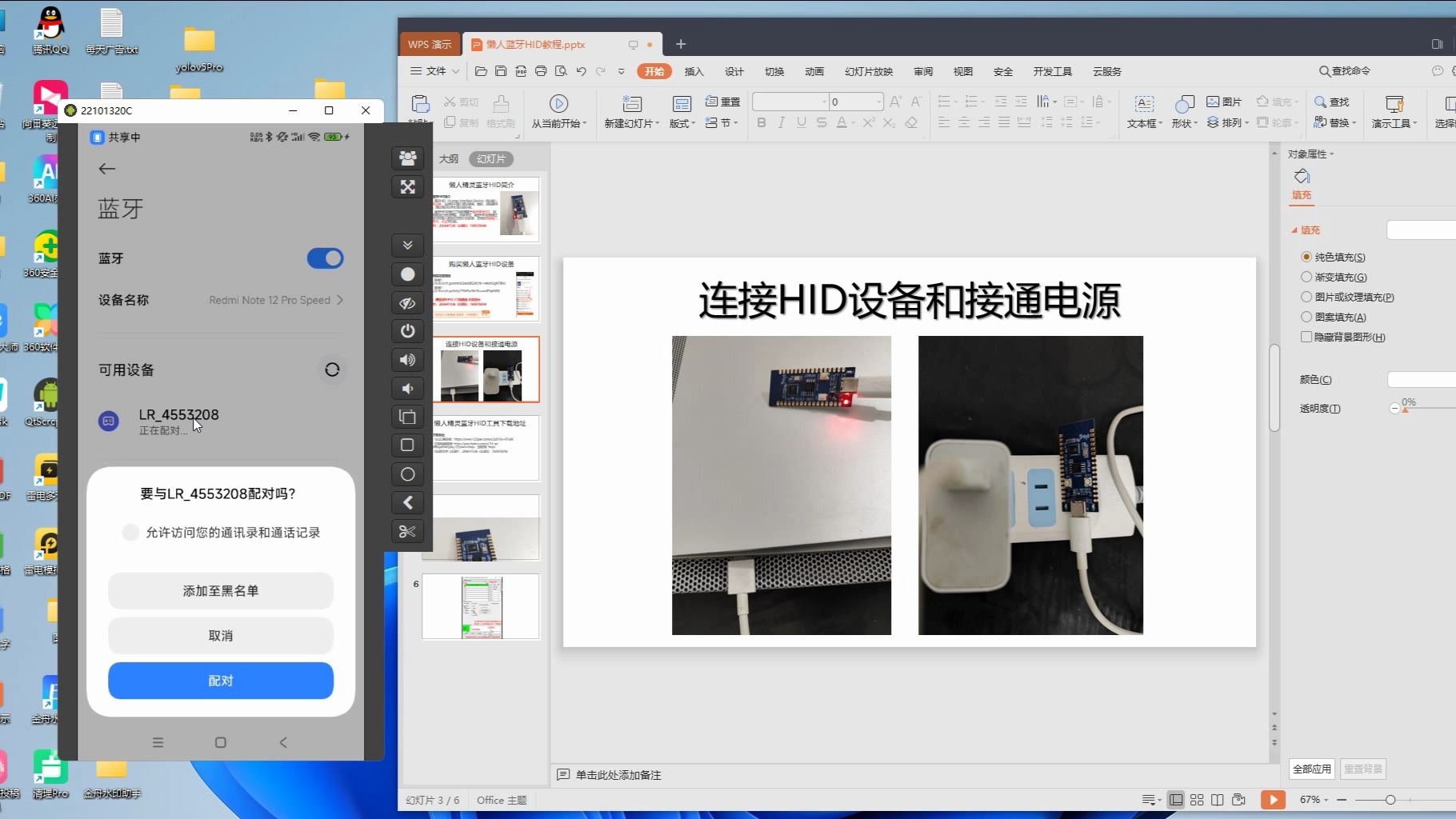Open the 67% zoom level dropdown

pyautogui.click(x=1314, y=800)
